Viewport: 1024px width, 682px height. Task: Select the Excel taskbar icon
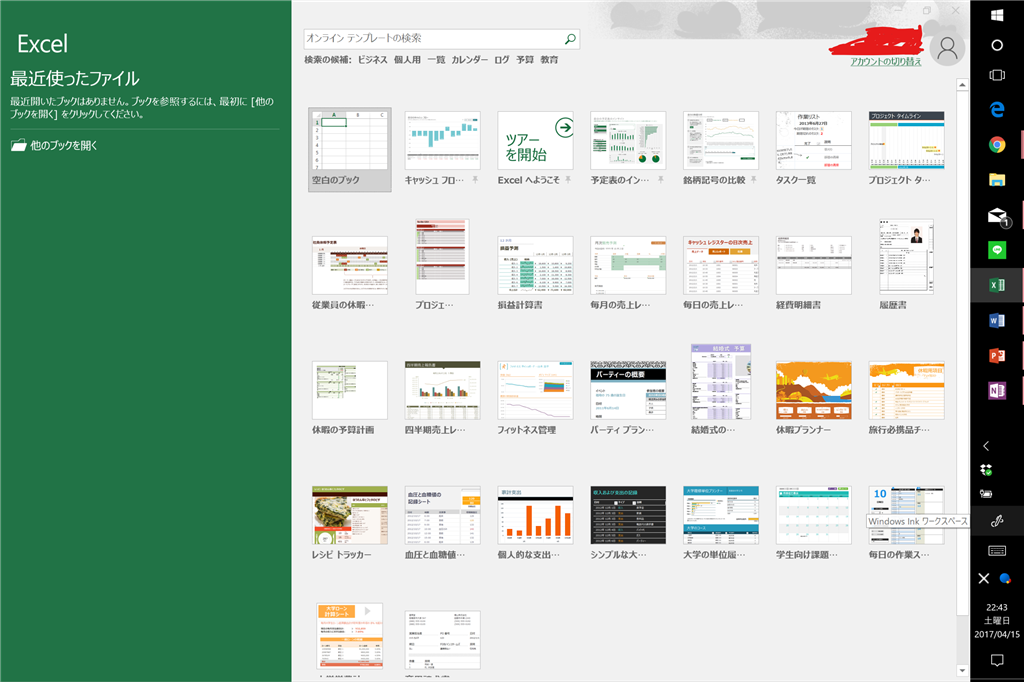click(x=997, y=285)
